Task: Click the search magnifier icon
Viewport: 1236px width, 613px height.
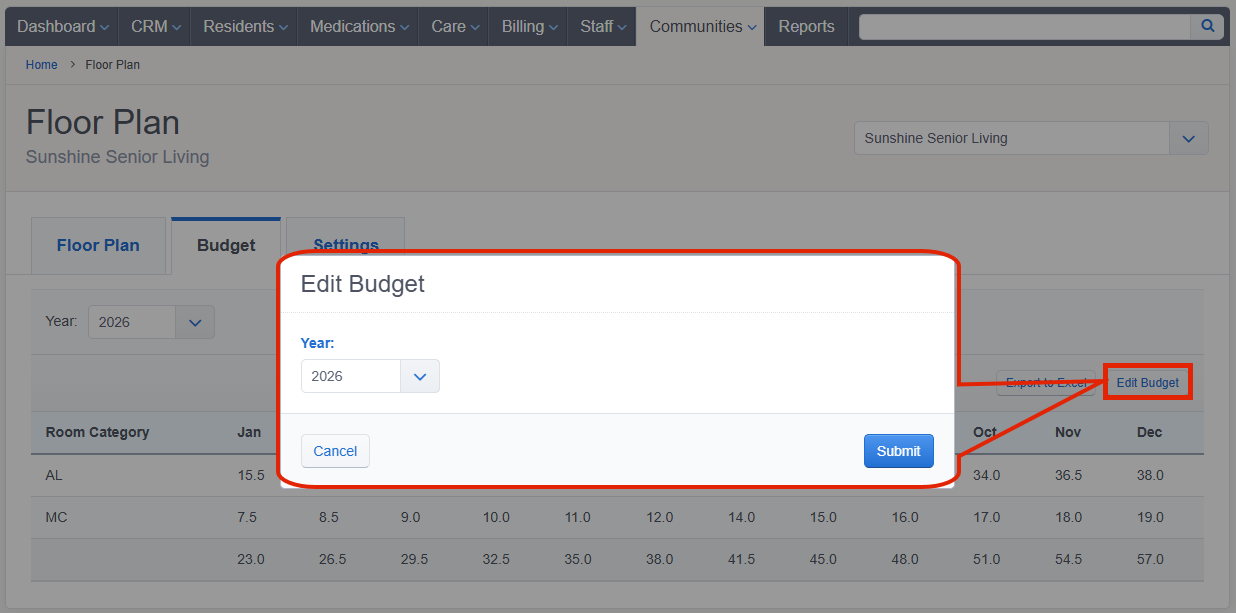Action: point(1207,27)
